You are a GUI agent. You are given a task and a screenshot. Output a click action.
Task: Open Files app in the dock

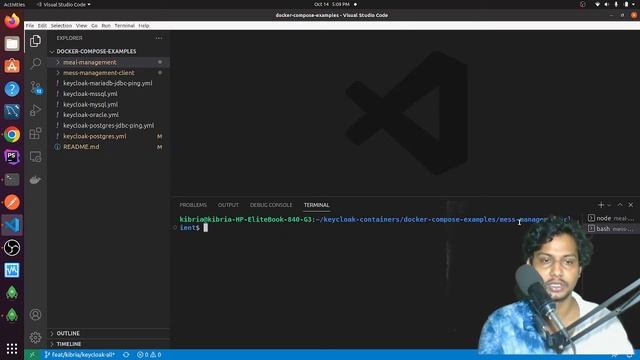[12, 43]
